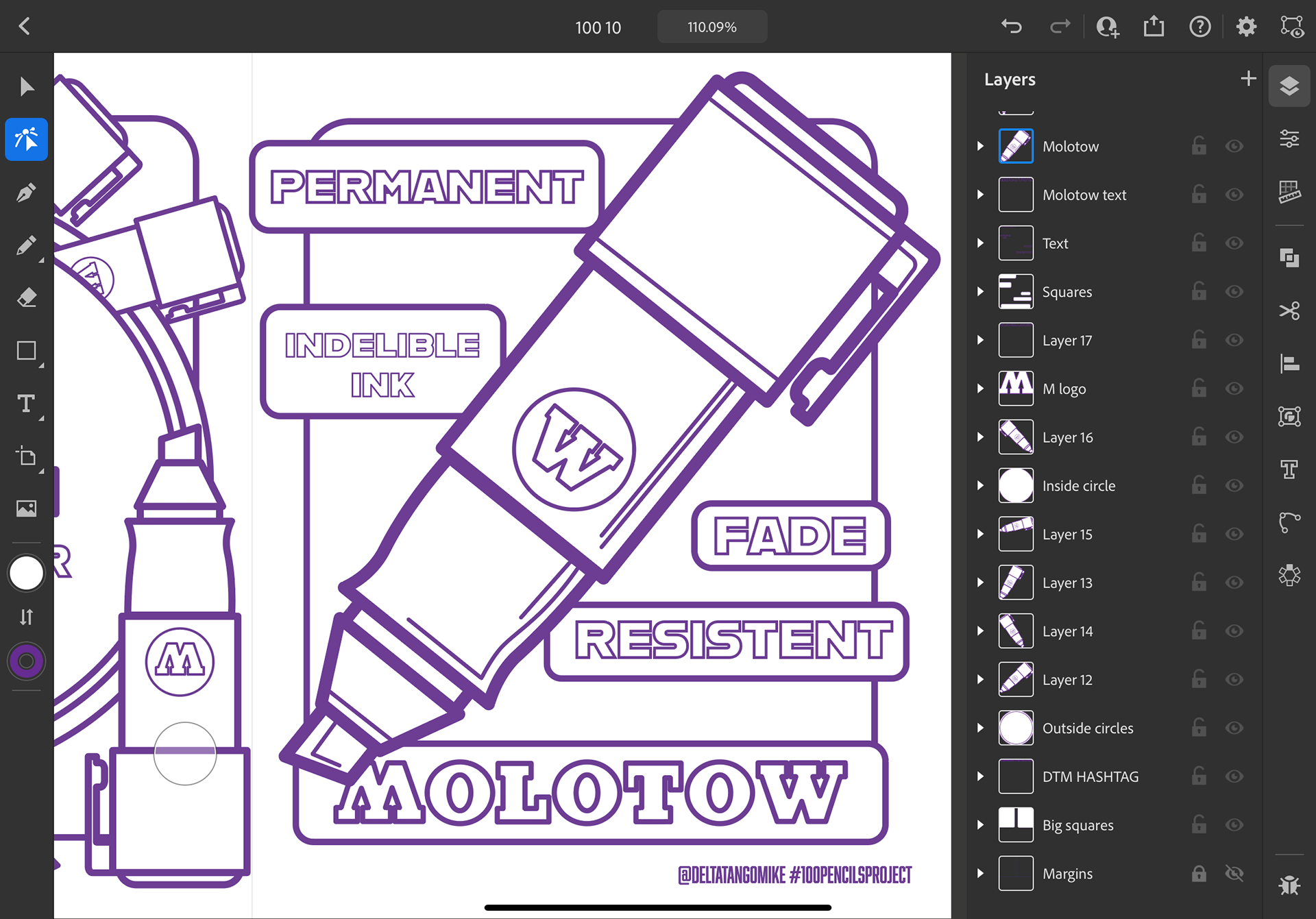Open the 110.09% zoom level field
The height and width of the screenshot is (919, 1316).
(x=712, y=27)
